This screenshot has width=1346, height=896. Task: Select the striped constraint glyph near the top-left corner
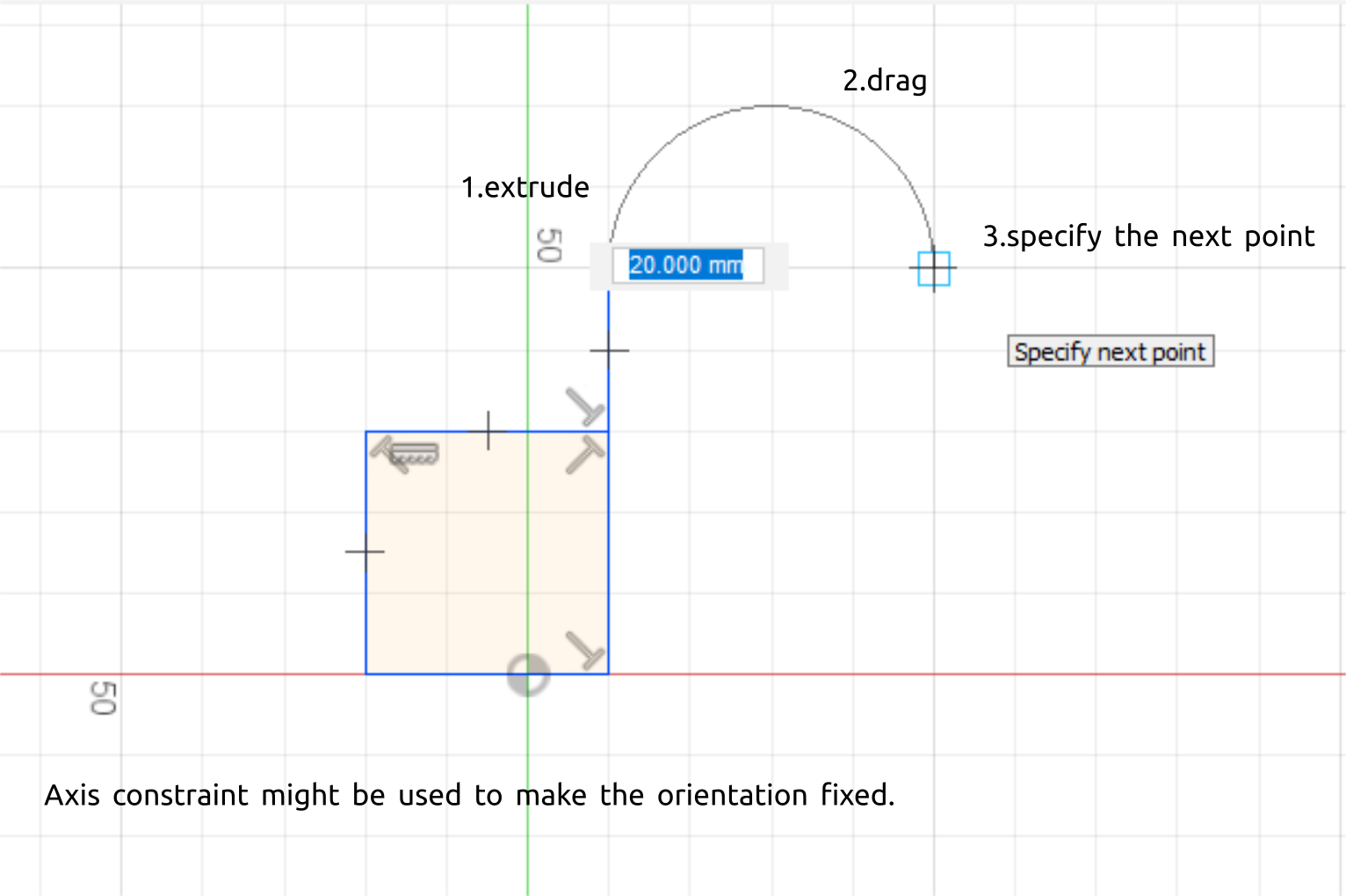pos(414,453)
